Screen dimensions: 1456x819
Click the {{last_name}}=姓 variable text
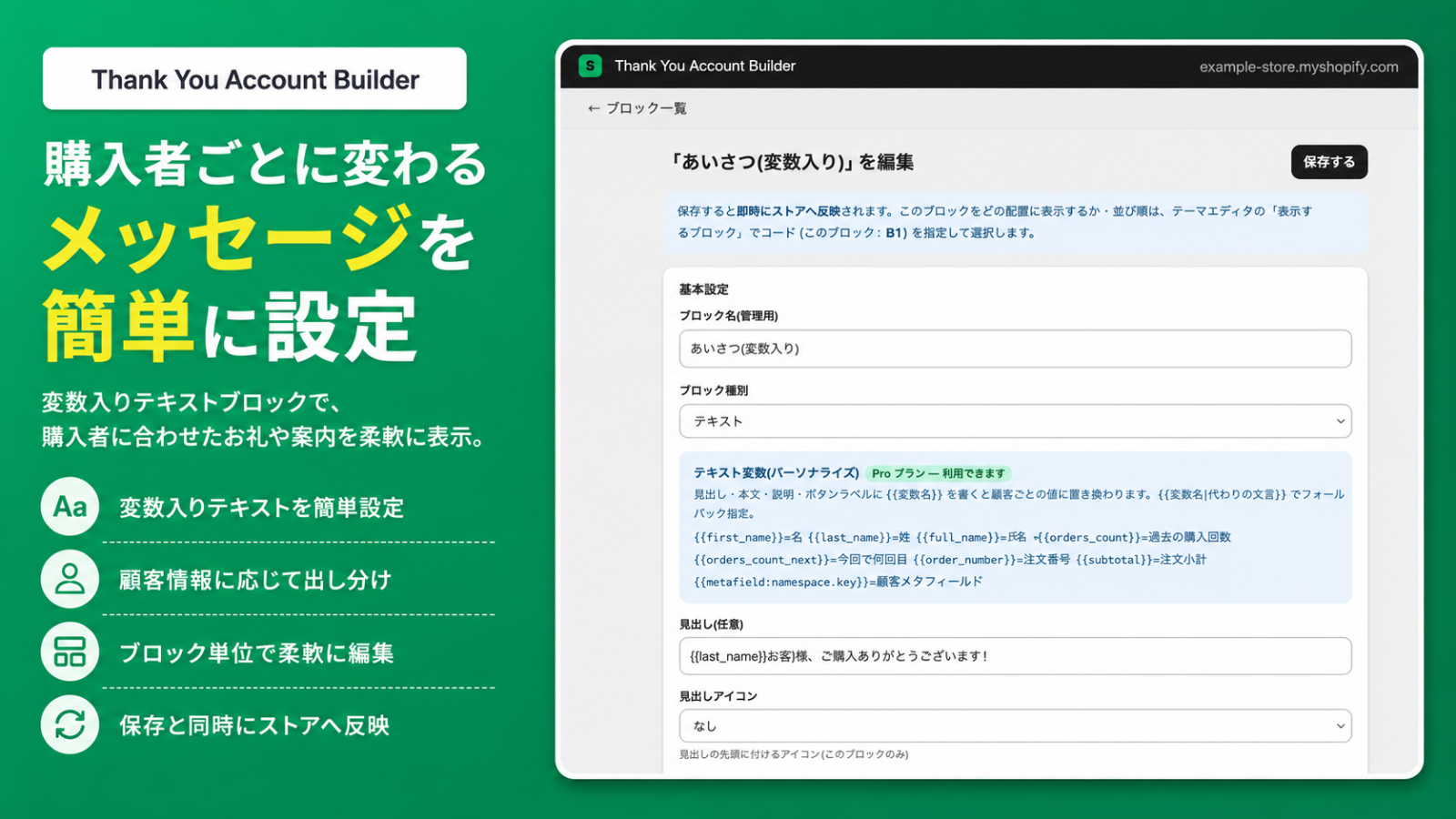pos(859,537)
